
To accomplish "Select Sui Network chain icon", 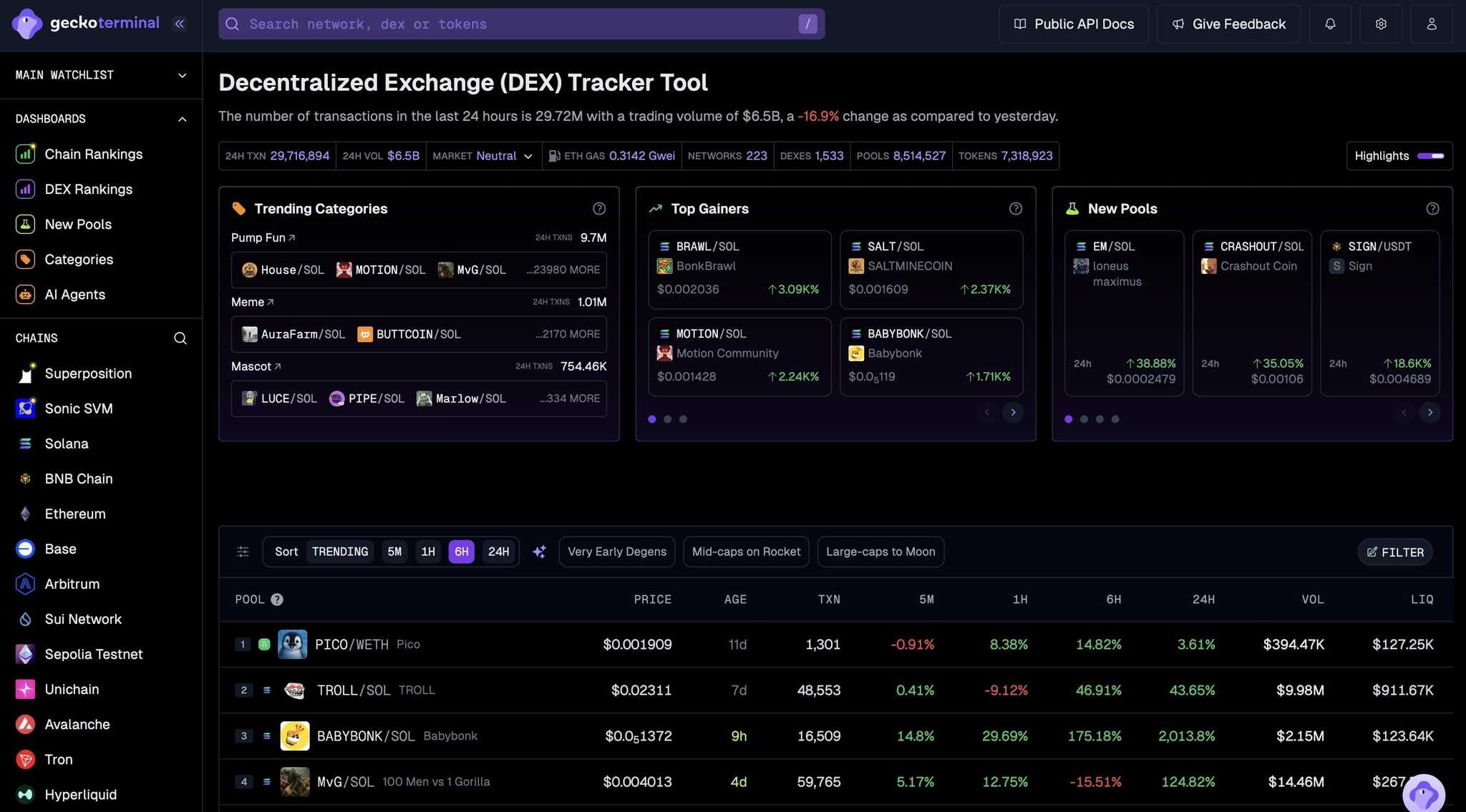I will 25,619.
